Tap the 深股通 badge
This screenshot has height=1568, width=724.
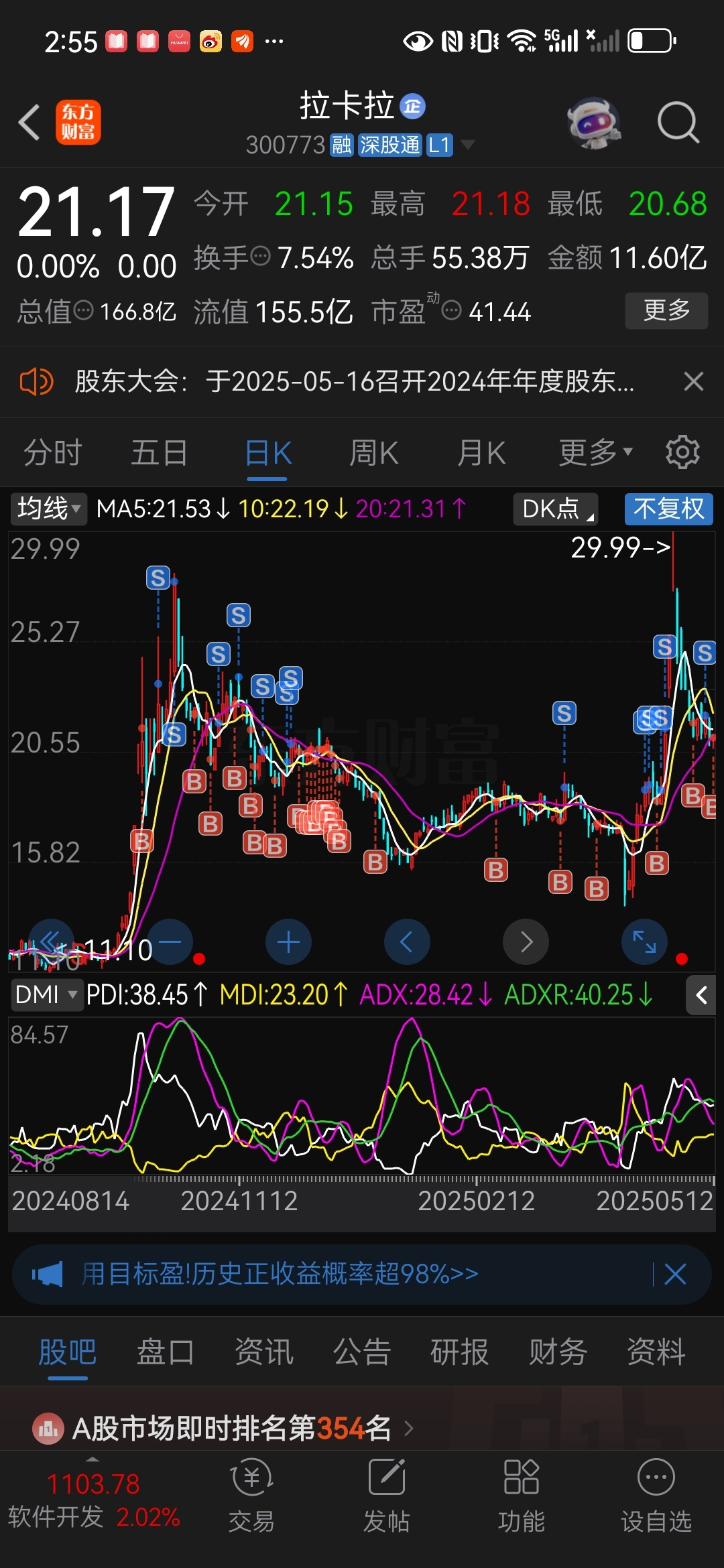389,145
